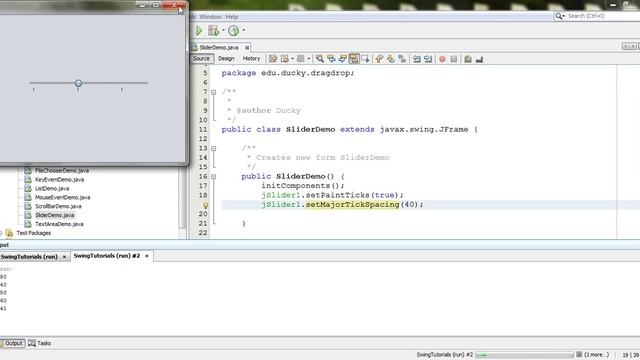Click the Last Edit icon in editor toolbar
This screenshot has width=640, height=360.
point(273,59)
